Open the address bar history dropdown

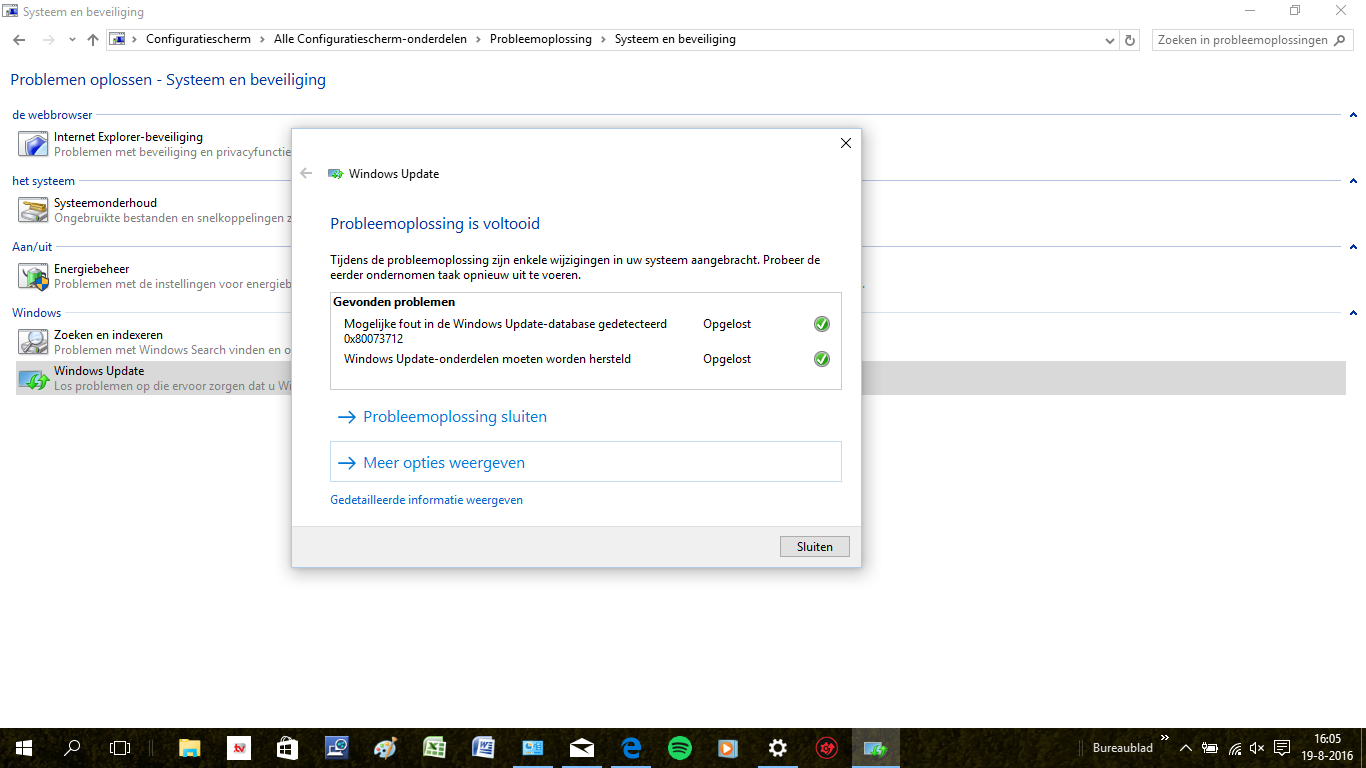(1110, 40)
